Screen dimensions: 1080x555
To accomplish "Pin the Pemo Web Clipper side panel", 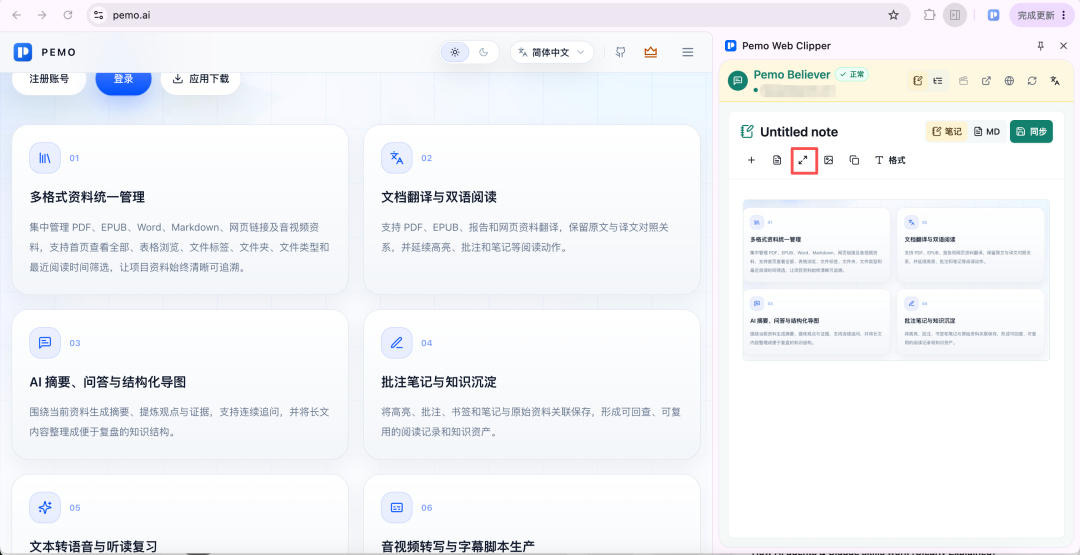I will click(1040, 45).
